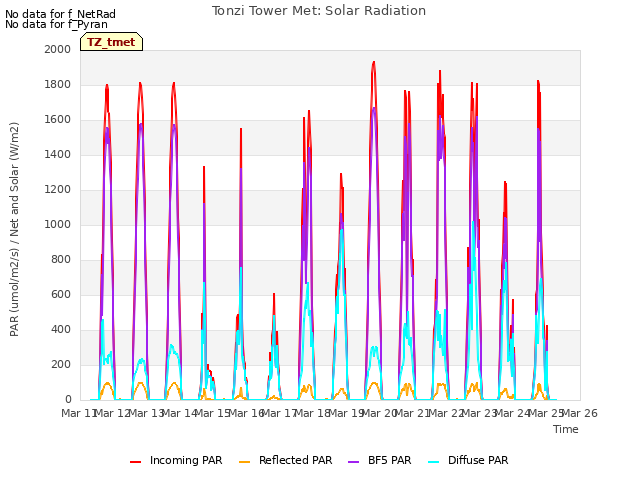The width and height of the screenshot is (640, 480).
Task: Click the y-axis tick label 800
Action: click(x=61, y=260)
